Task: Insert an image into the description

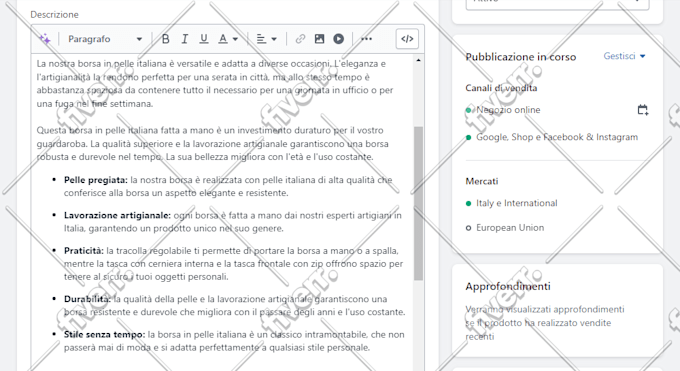Action: (x=319, y=39)
